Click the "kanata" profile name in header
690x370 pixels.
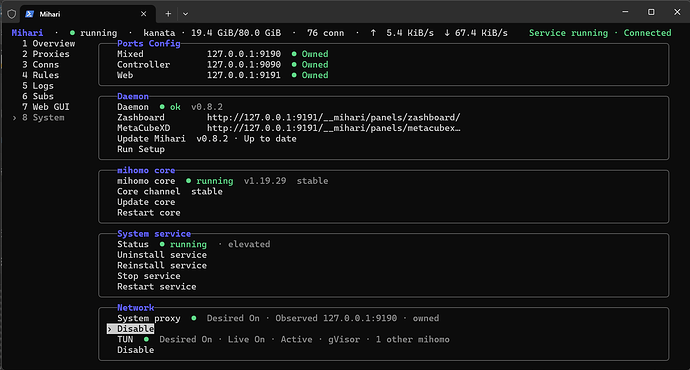[x=159, y=33]
